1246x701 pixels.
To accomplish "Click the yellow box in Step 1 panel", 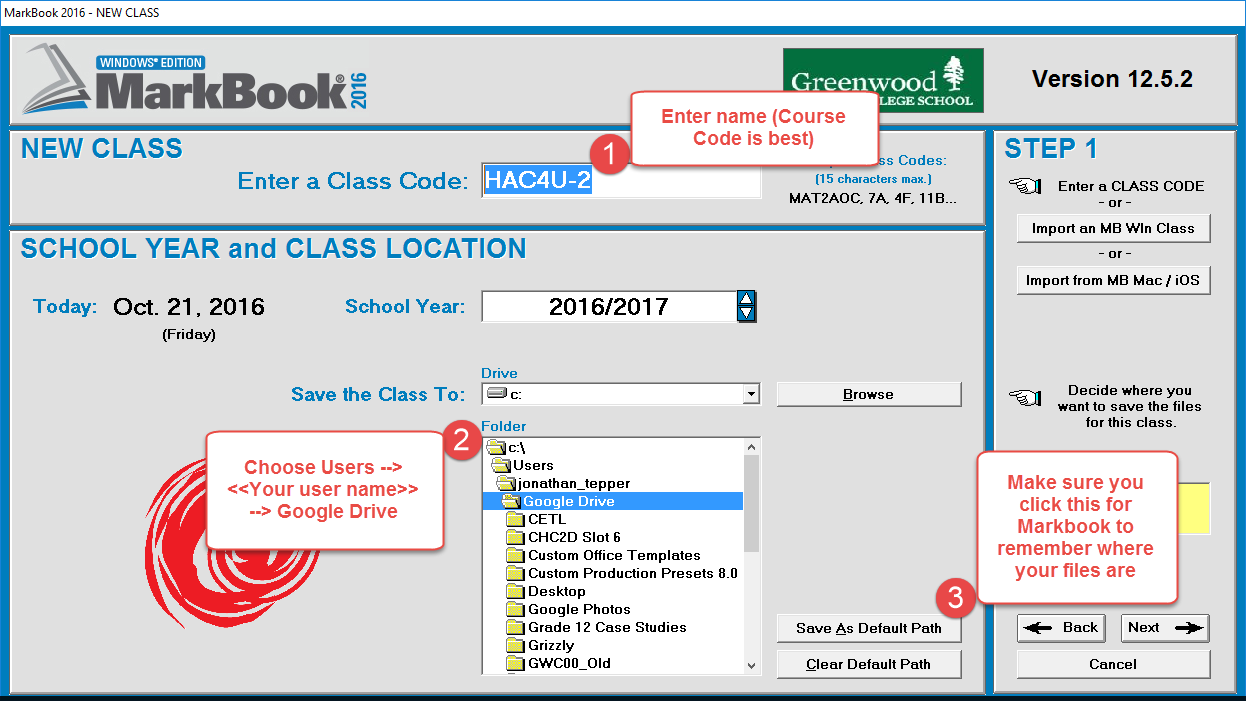I will (1196, 508).
